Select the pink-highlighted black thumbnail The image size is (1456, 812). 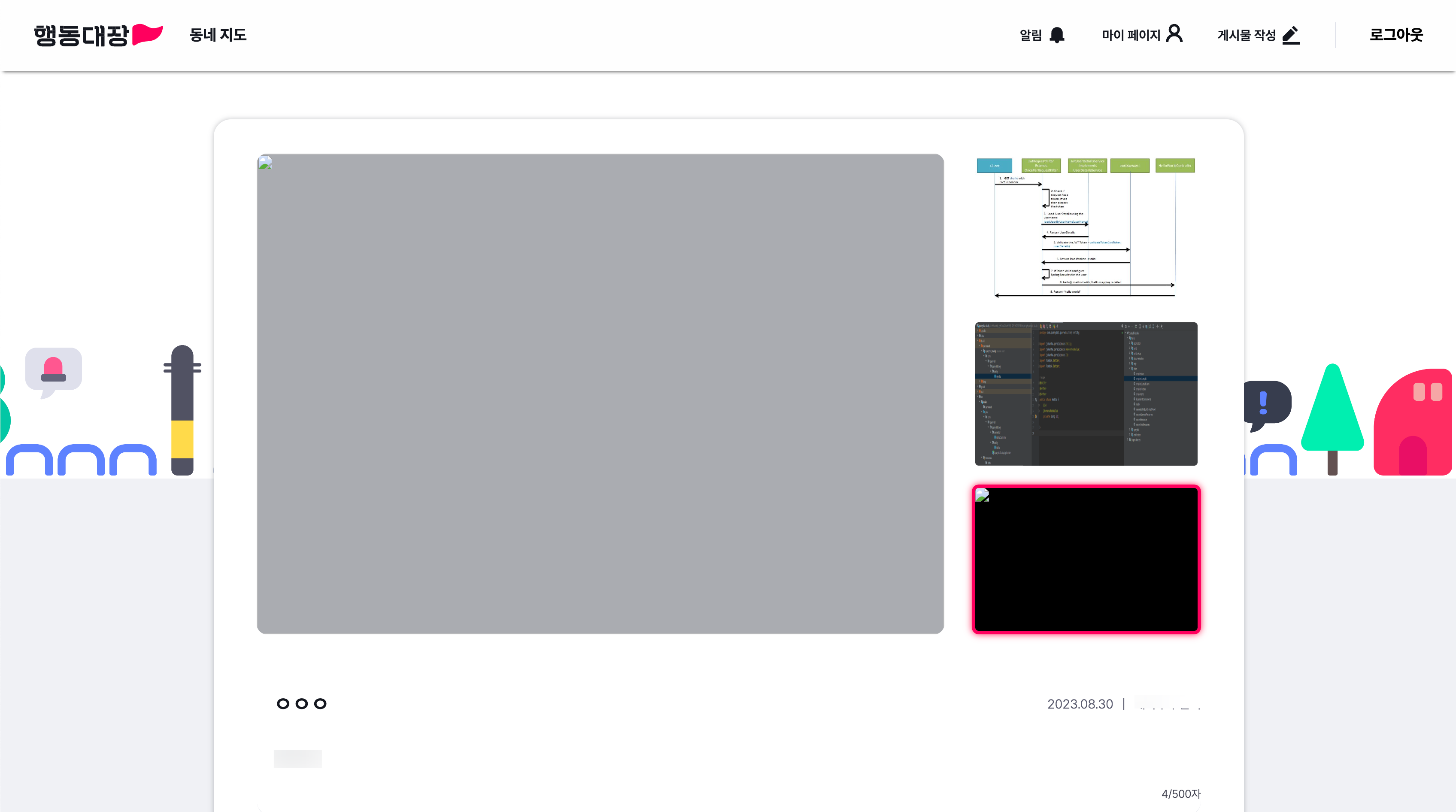point(1085,559)
